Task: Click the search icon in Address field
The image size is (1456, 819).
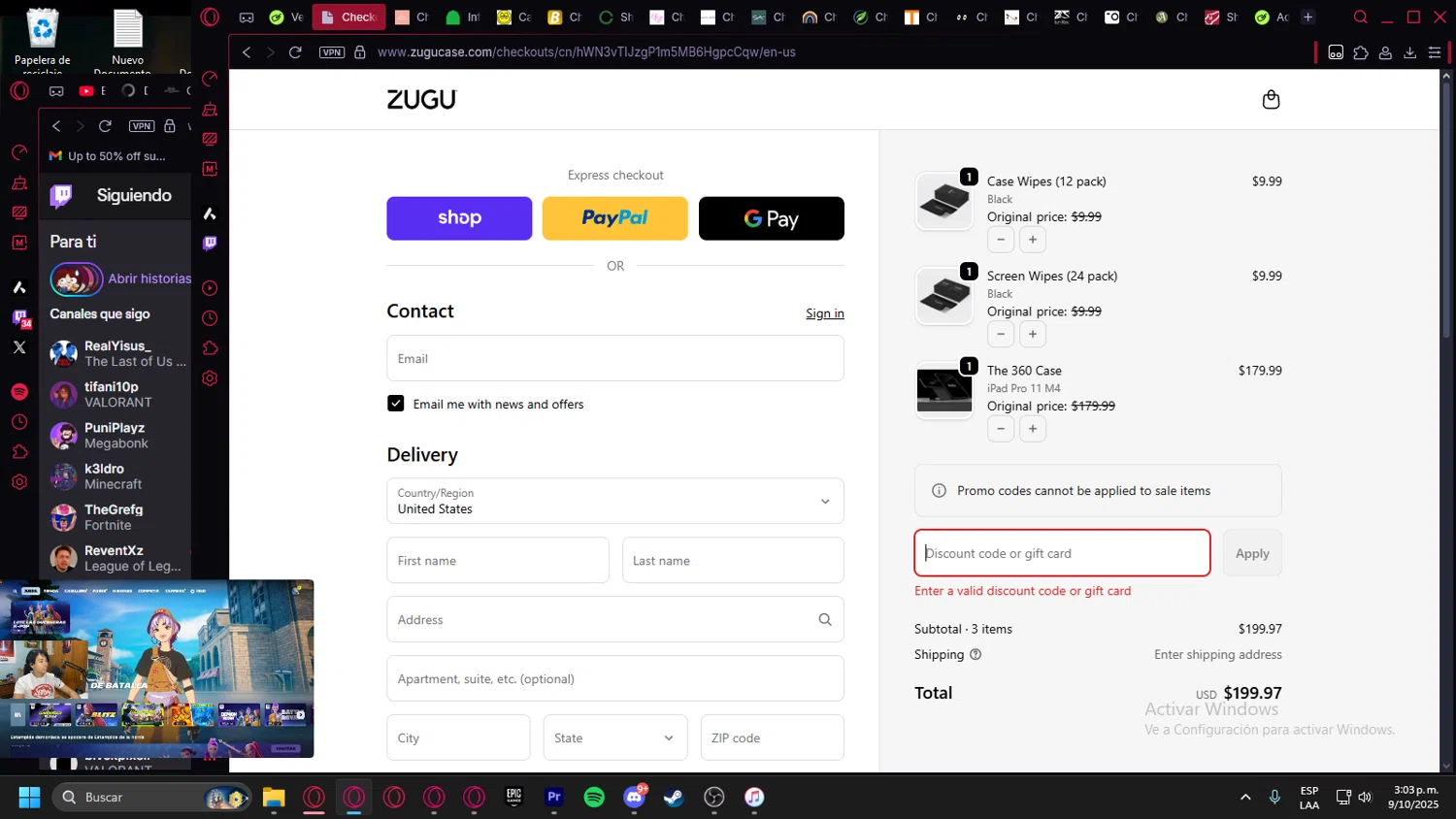Action: pos(825,619)
